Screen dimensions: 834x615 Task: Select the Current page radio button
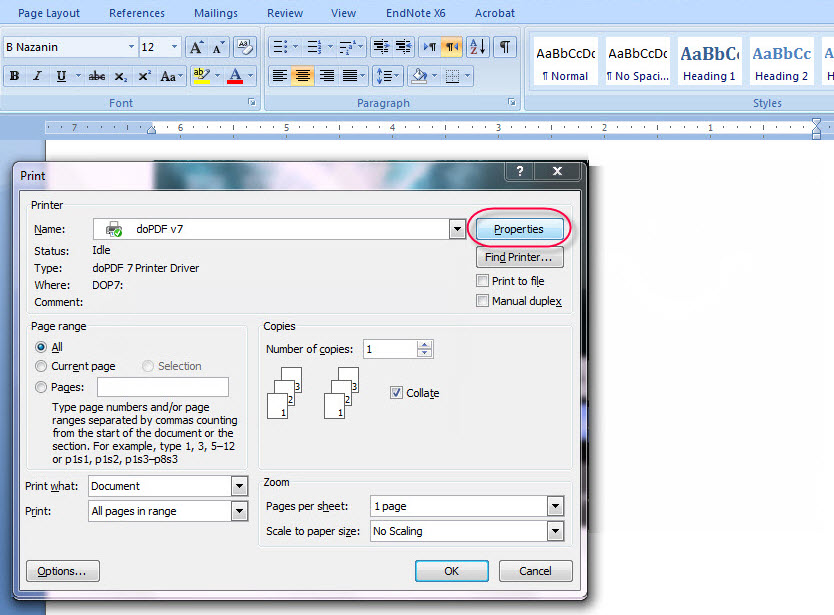coord(41,366)
